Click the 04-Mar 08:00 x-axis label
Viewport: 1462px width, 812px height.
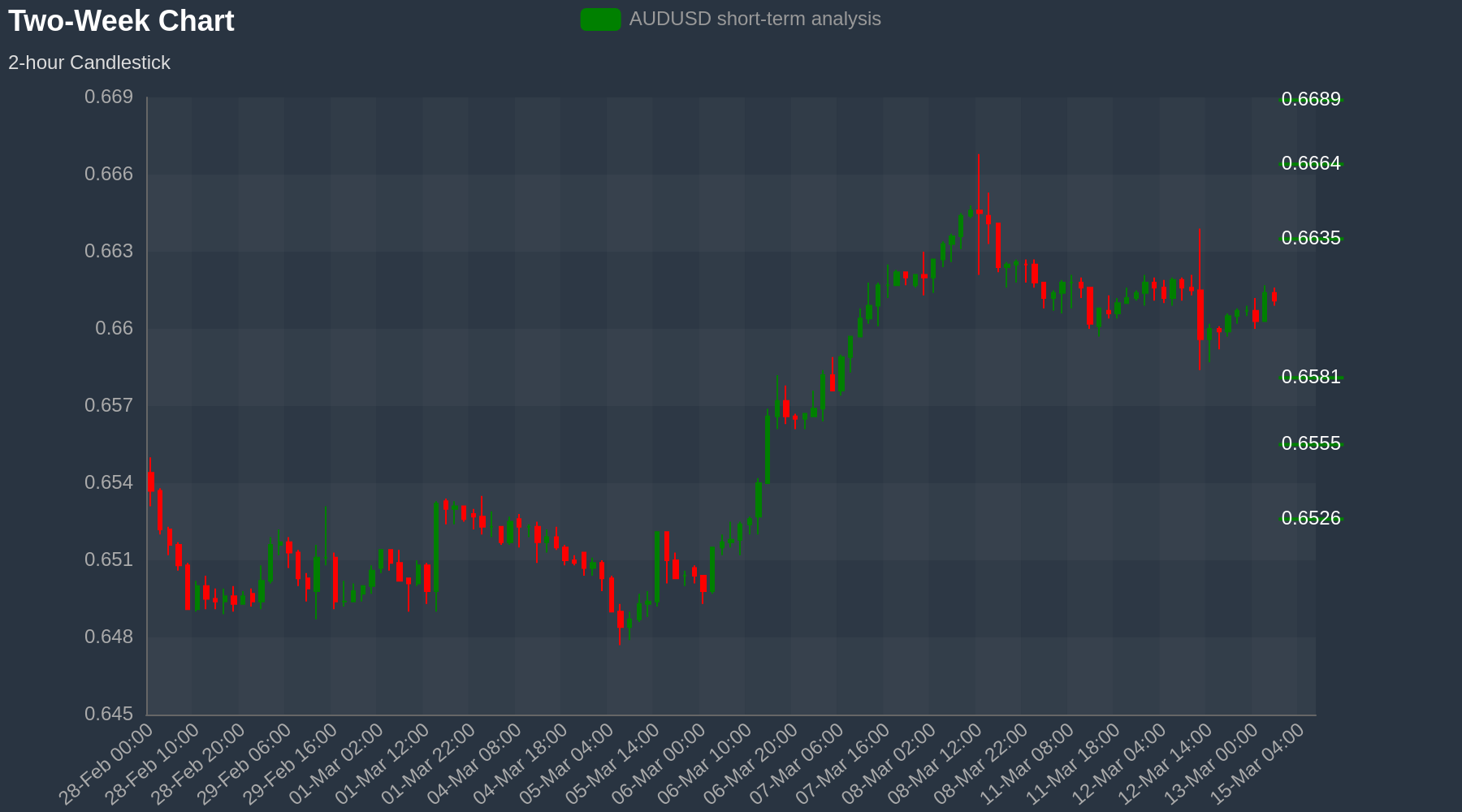(x=474, y=765)
